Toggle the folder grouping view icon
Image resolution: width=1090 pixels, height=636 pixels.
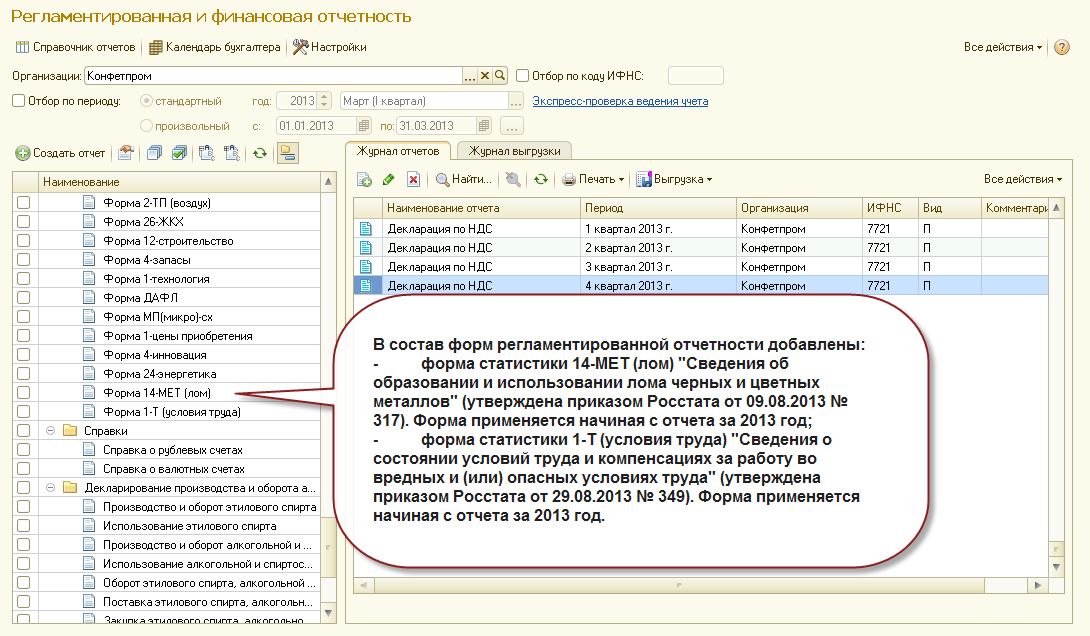288,153
